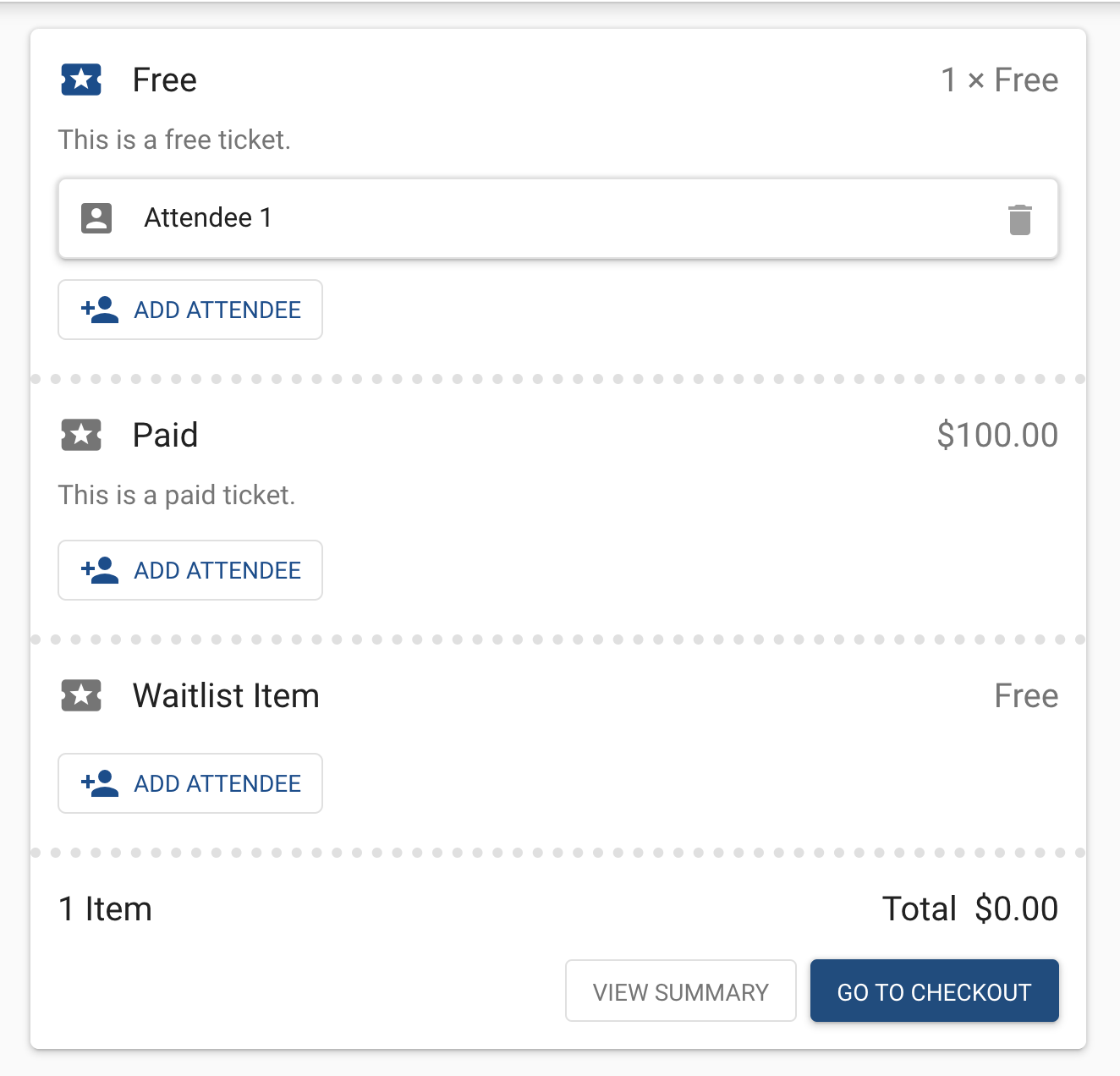The image size is (1120, 1076).
Task: Click add-person icon under Waitlist Item
Action: click(100, 783)
